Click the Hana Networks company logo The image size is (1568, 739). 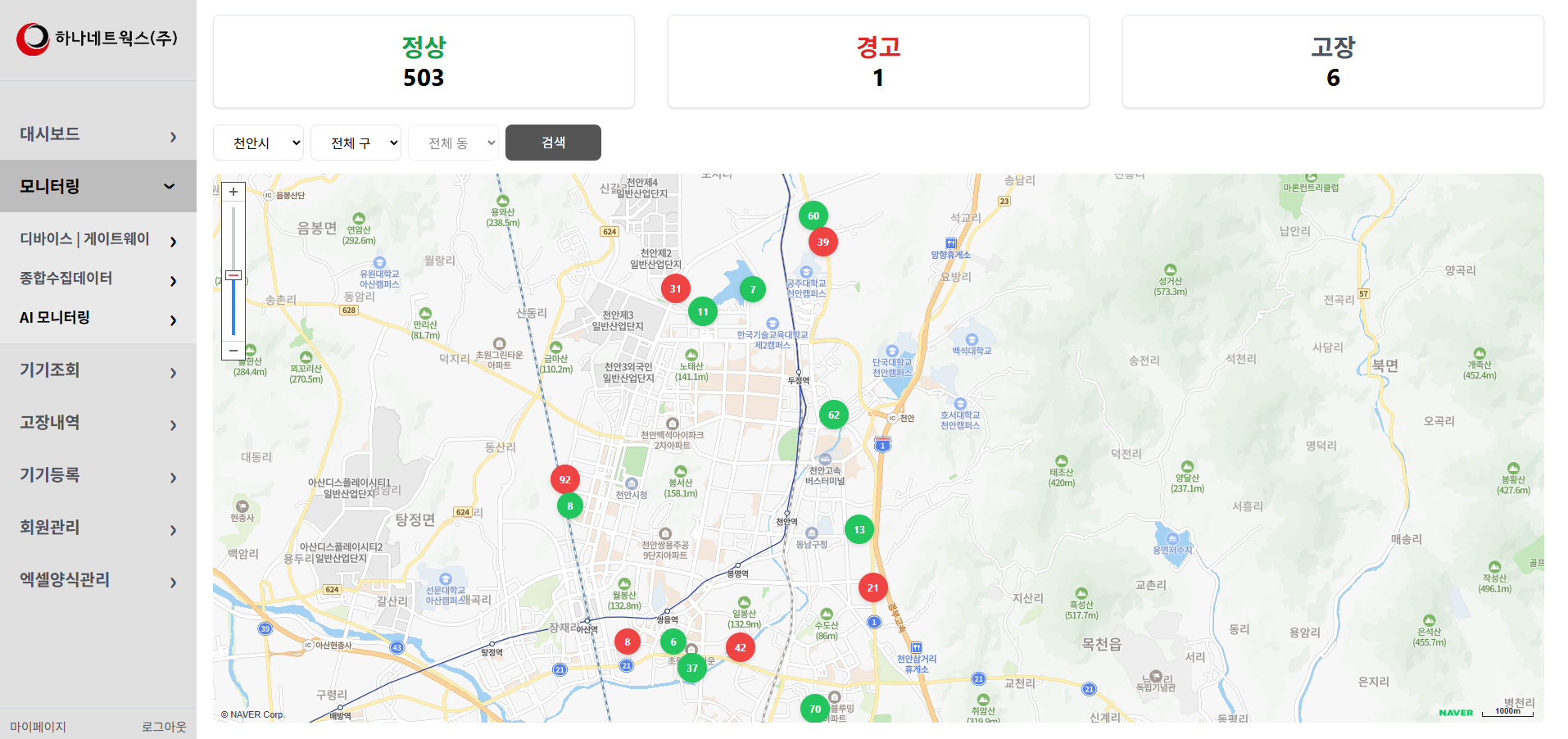(x=97, y=39)
